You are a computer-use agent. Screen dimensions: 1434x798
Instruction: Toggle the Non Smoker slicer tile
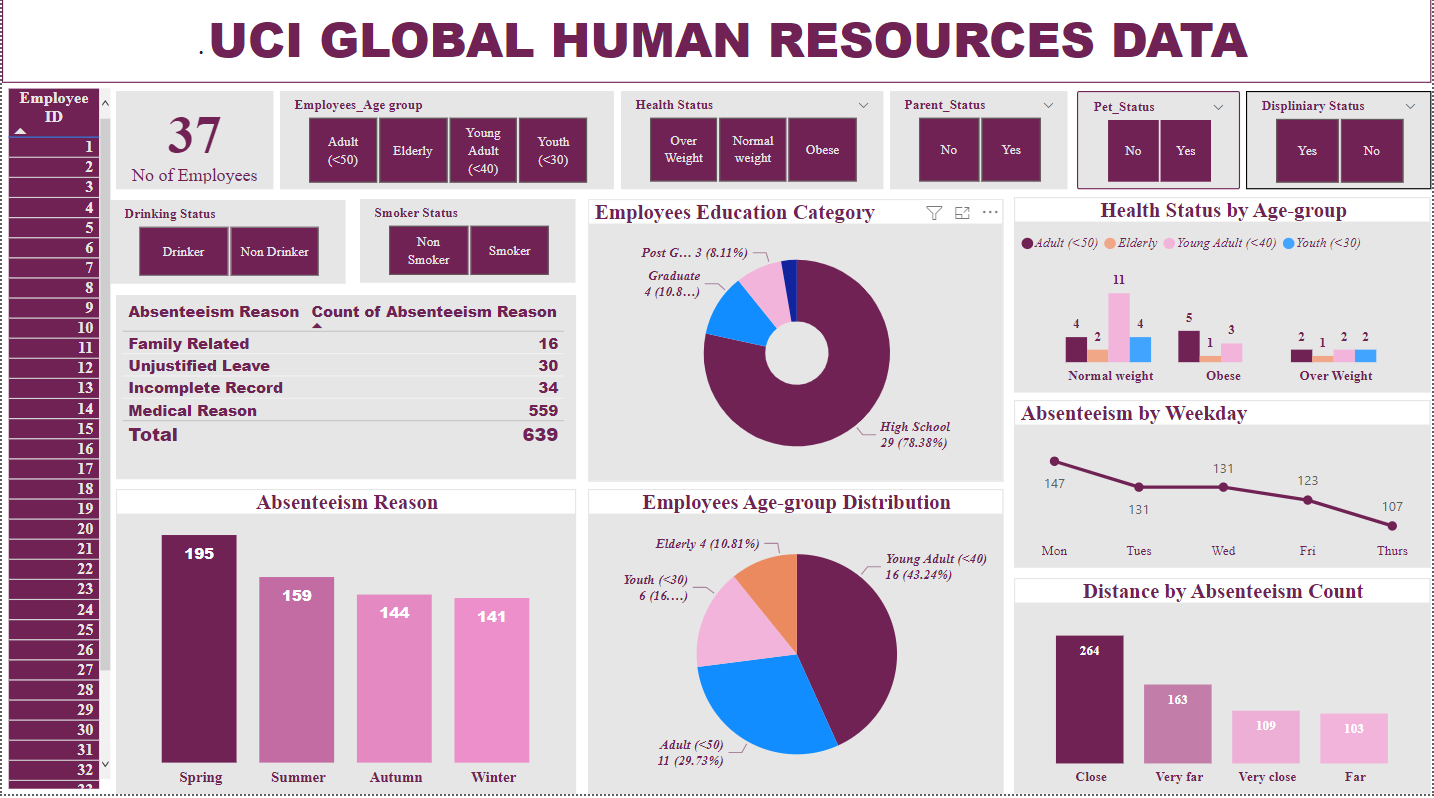point(428,251)
